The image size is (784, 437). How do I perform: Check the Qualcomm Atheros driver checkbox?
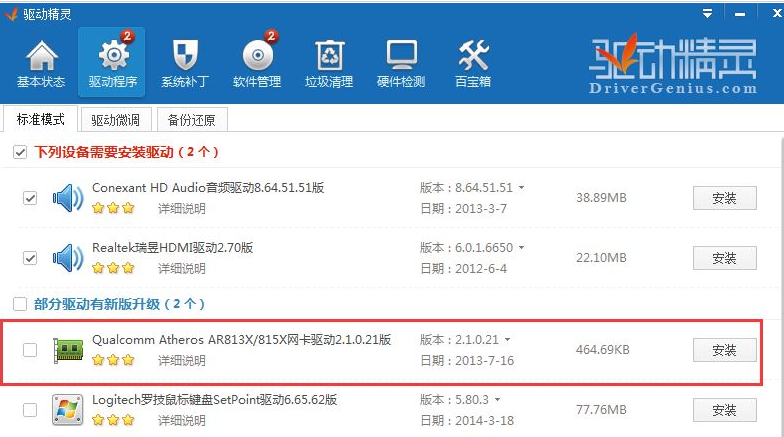pyautogui.click(x=30, y=350)
